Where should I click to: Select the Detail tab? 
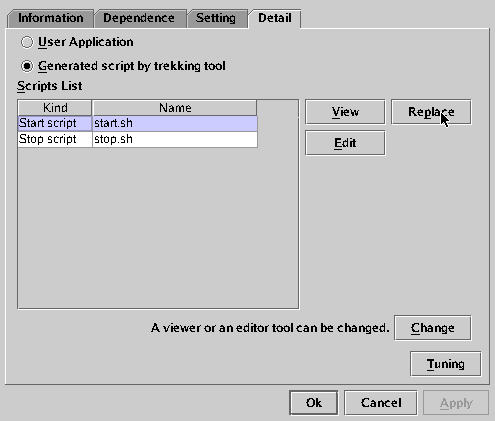click(275, 18)
